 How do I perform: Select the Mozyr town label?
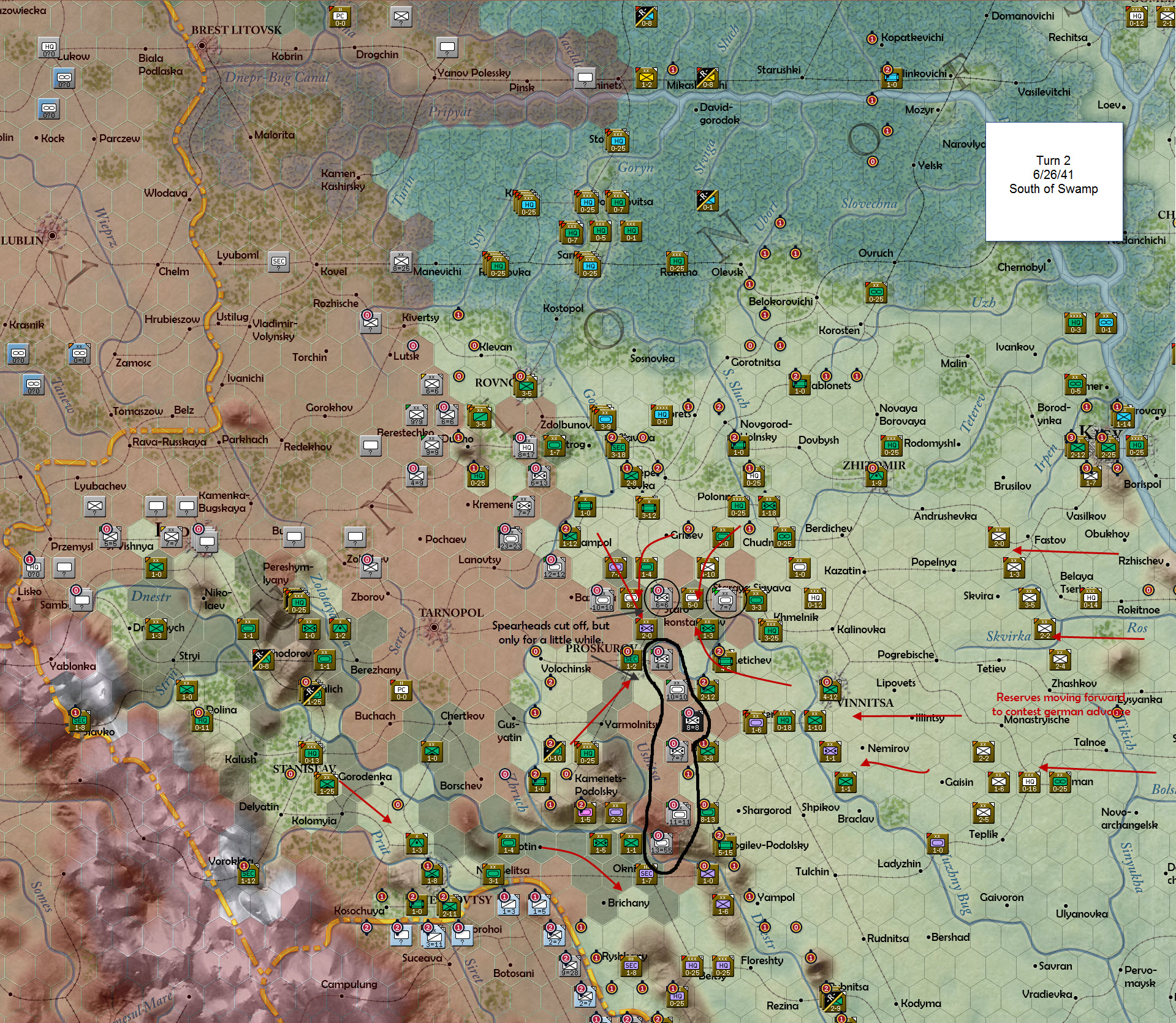coord(919,110)
